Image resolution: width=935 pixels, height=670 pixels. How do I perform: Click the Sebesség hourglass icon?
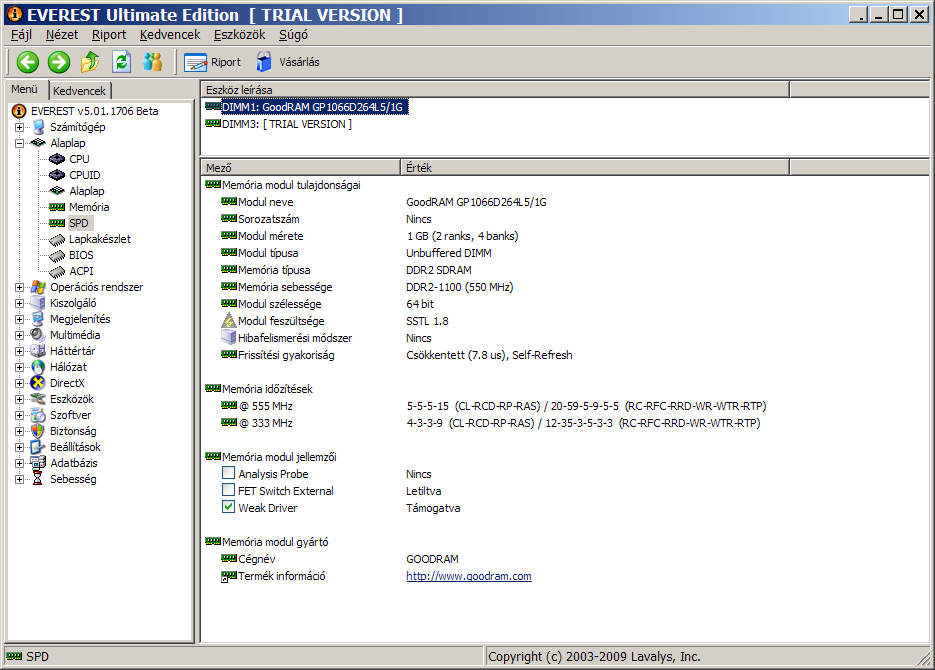tap(38, 479)
